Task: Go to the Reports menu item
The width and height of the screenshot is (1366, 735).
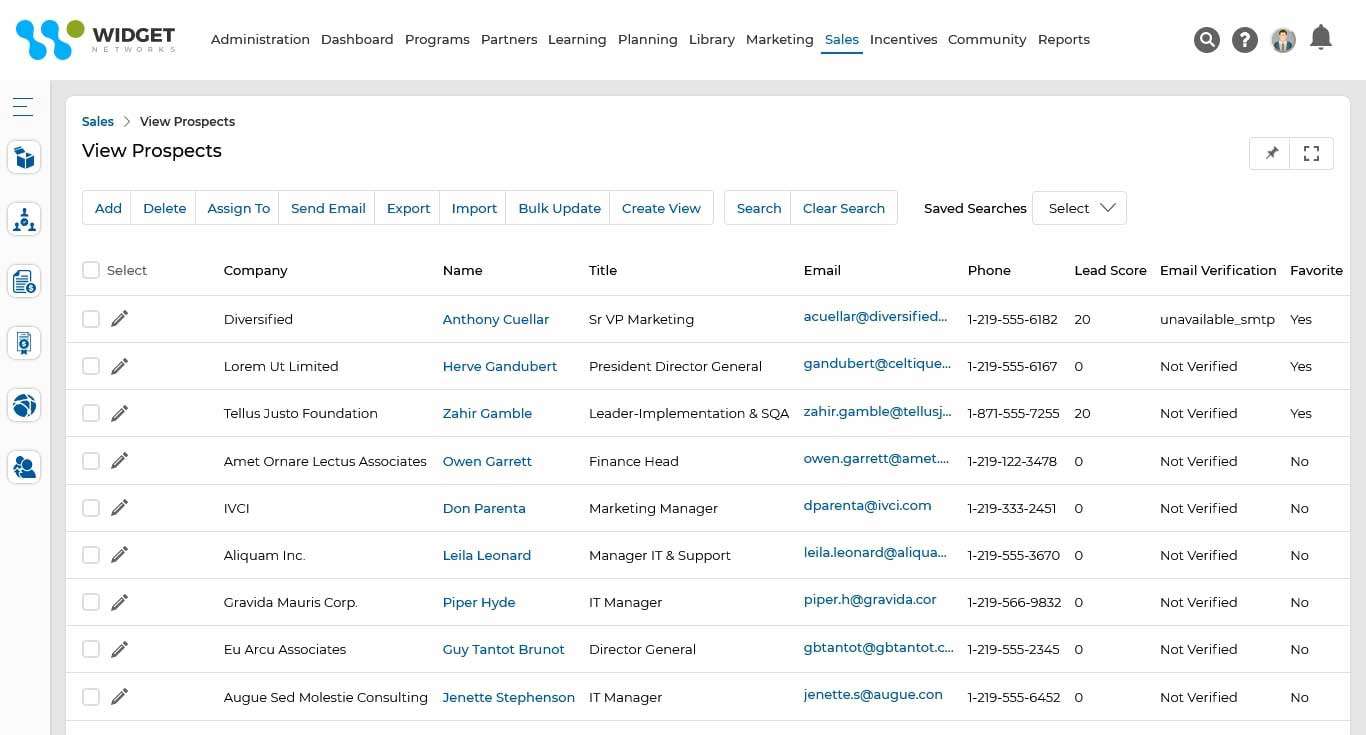Action: coord(1063,40)
